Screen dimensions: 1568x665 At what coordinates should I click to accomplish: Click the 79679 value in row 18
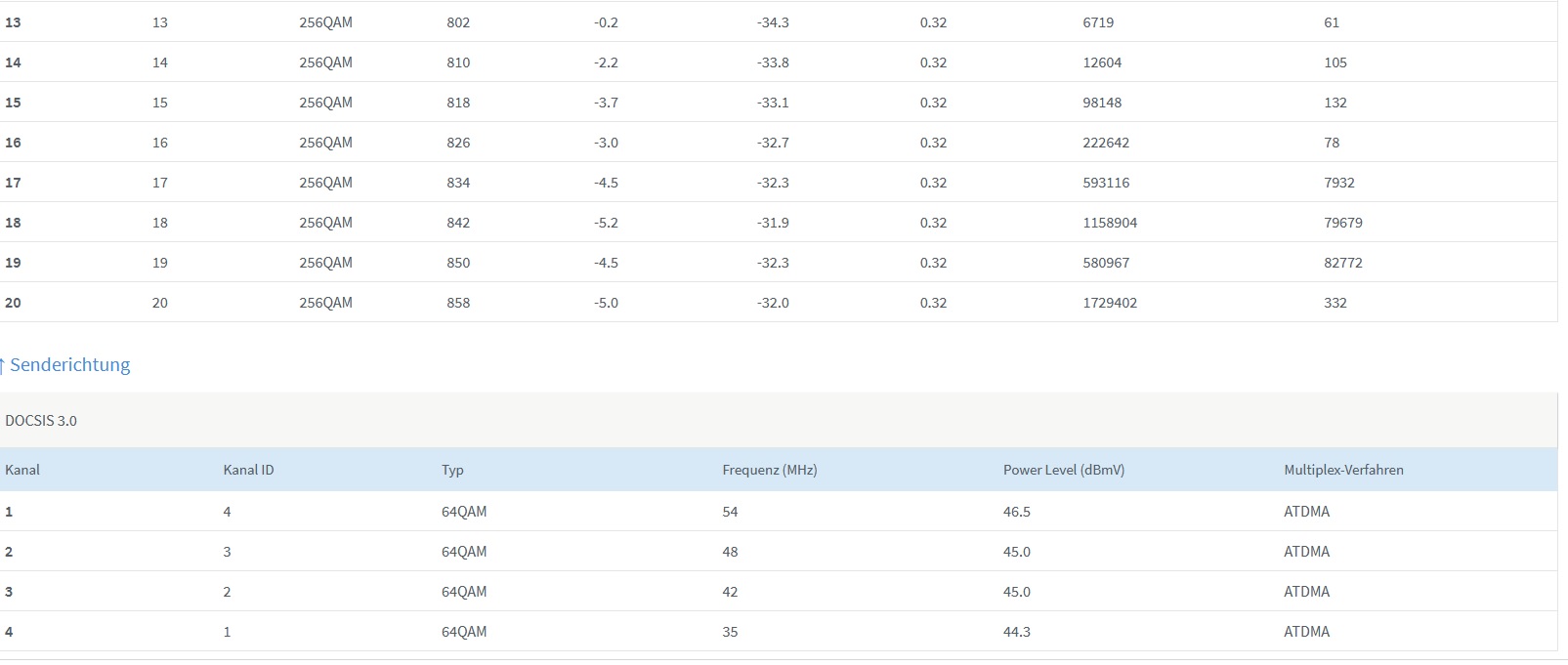click(1342, 223)
